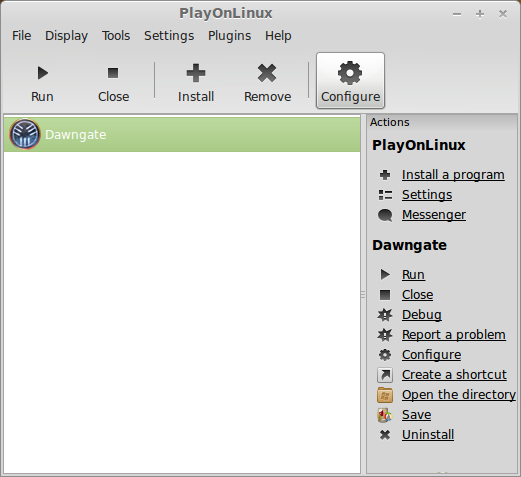Image resolution: width=521 pixels, height=477 pixels.
Task: Click the Create a shortcut link
Action: point(454,375)
